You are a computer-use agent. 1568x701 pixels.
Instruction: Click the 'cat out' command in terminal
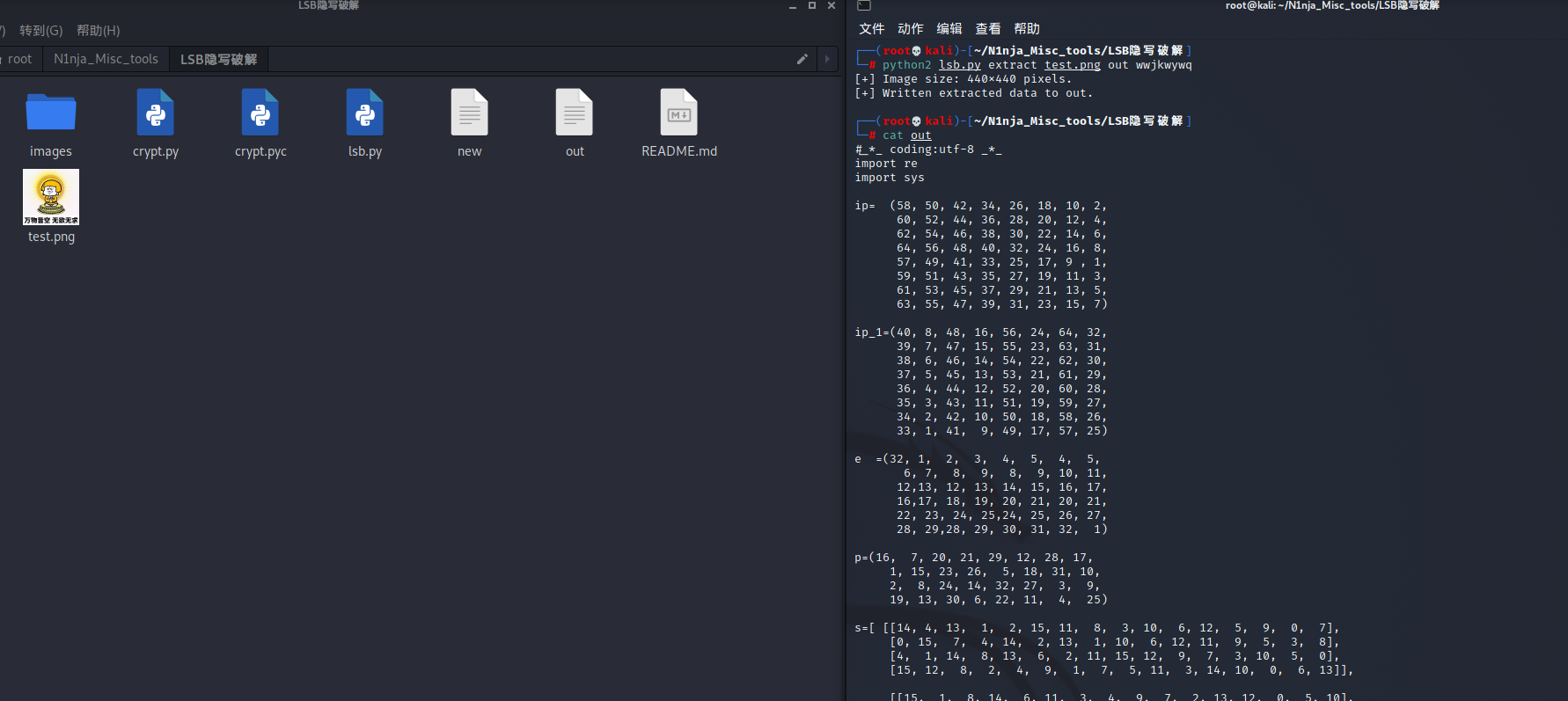click(907, 135)
